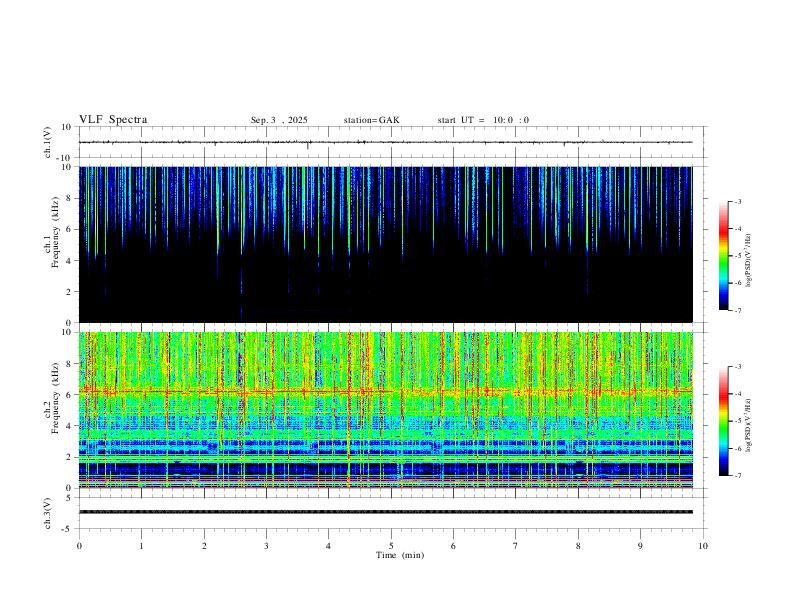Click the ch.1 voltage waveform trace
This screenshot has width=792, height=612.
385,142
